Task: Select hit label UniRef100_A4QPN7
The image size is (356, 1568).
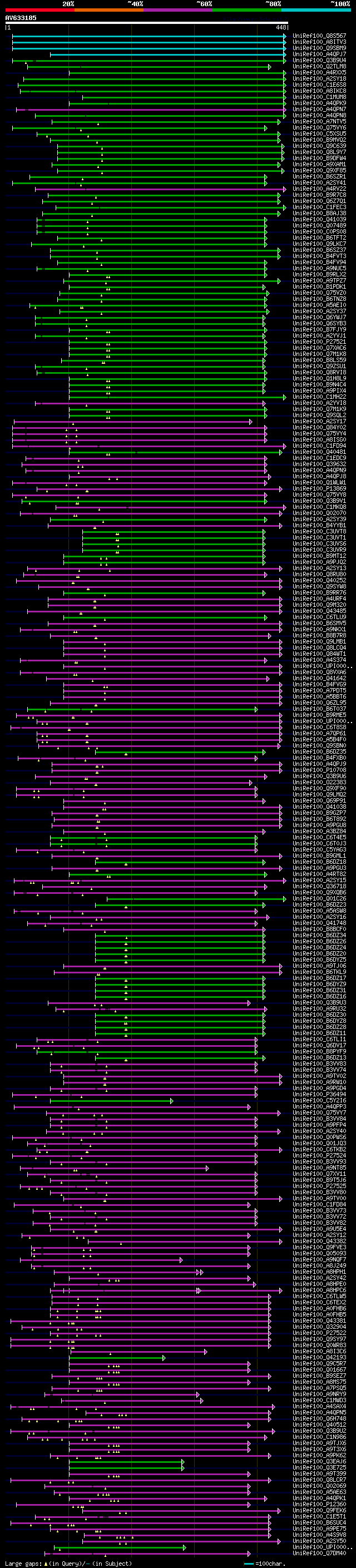Action: click(319, 109)
